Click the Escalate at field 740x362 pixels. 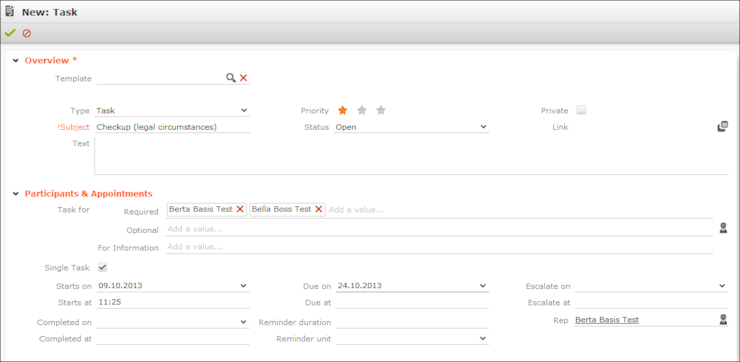pos(651,302)
